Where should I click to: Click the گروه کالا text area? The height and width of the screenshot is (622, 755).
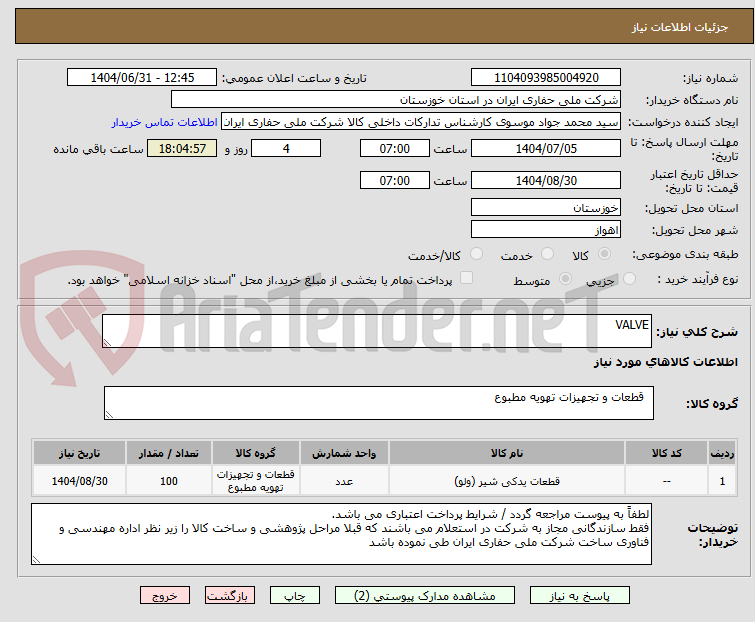click(378, 403)
